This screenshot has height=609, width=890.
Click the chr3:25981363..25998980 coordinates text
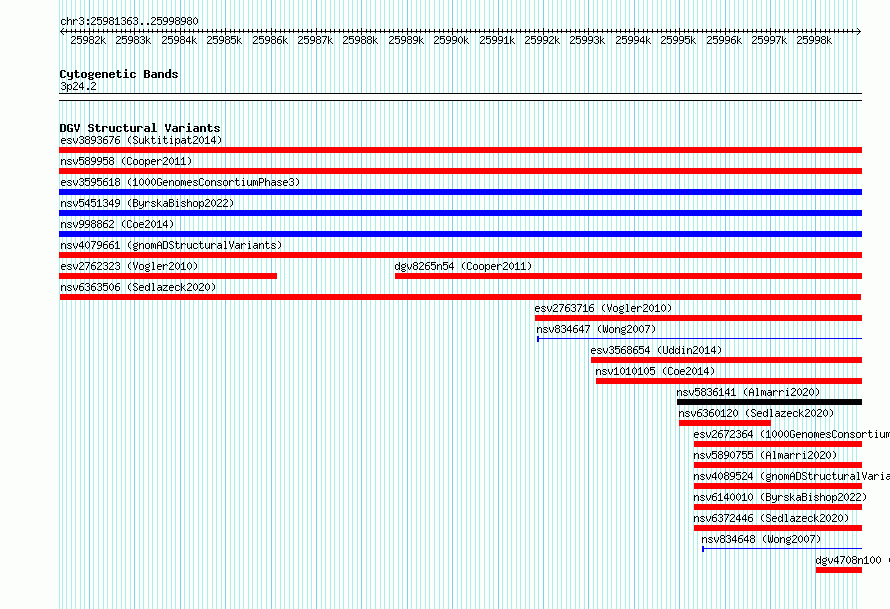click(x=129, y=22)
